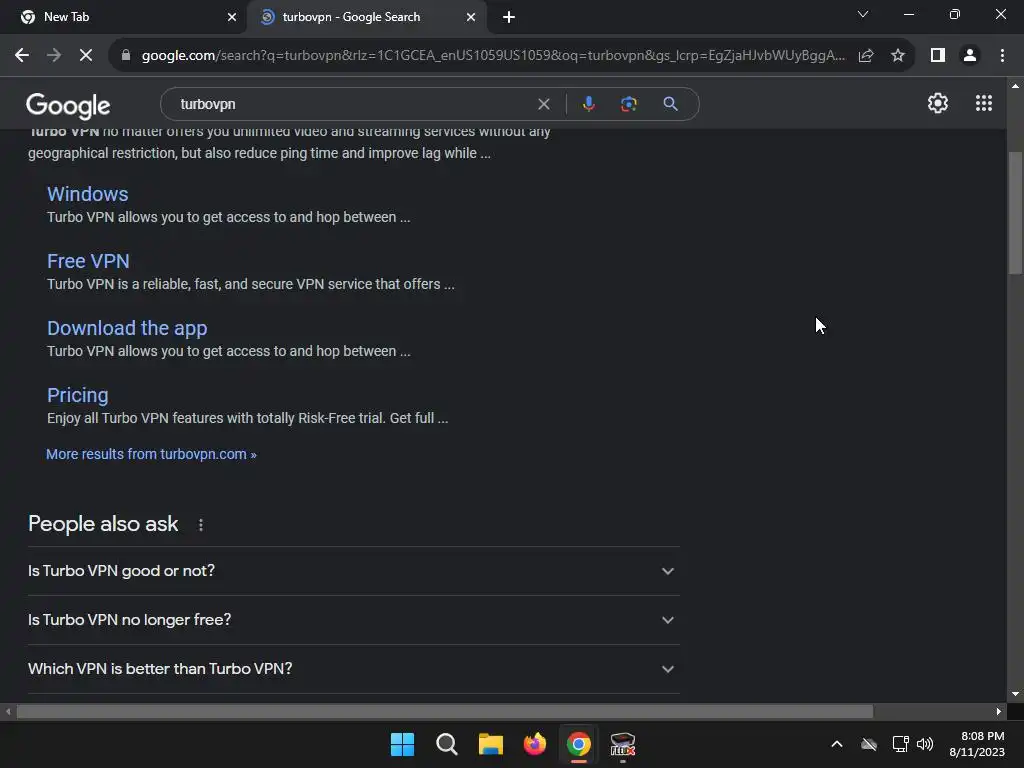
Task: Start voice search with microphone
Action: point(589,104)
